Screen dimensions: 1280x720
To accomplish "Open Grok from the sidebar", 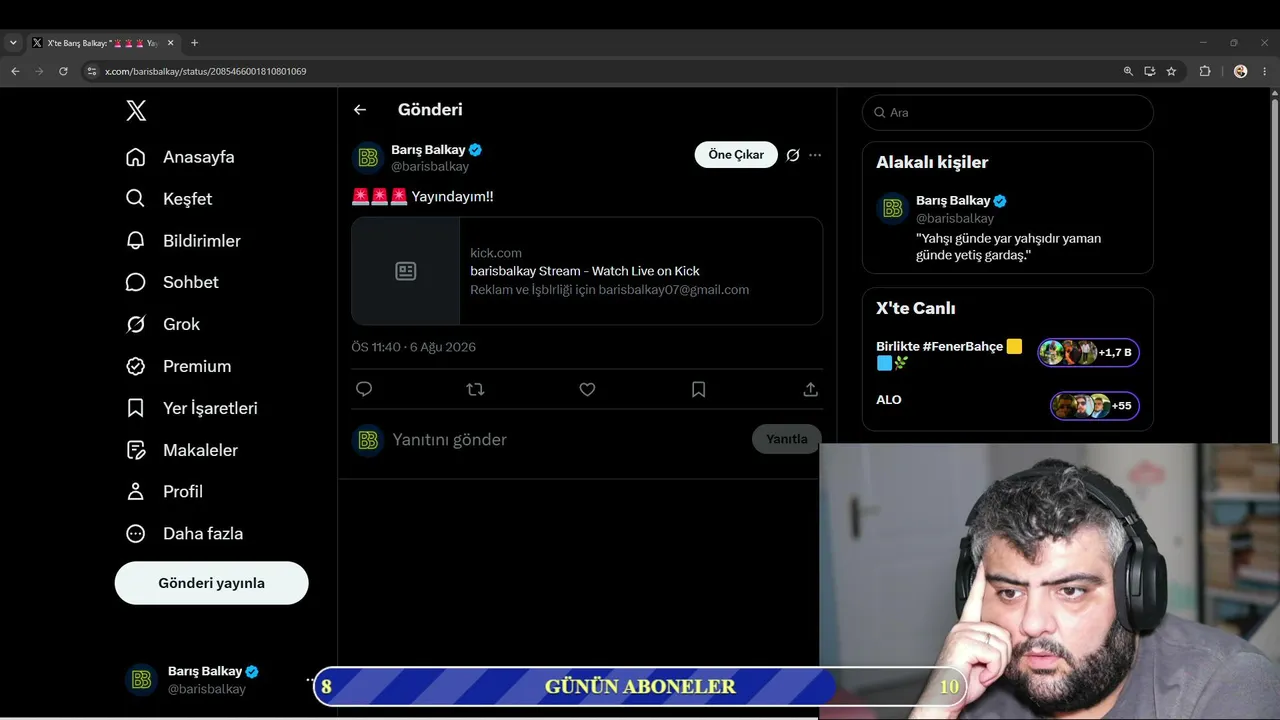I will [x=162, y=324].
